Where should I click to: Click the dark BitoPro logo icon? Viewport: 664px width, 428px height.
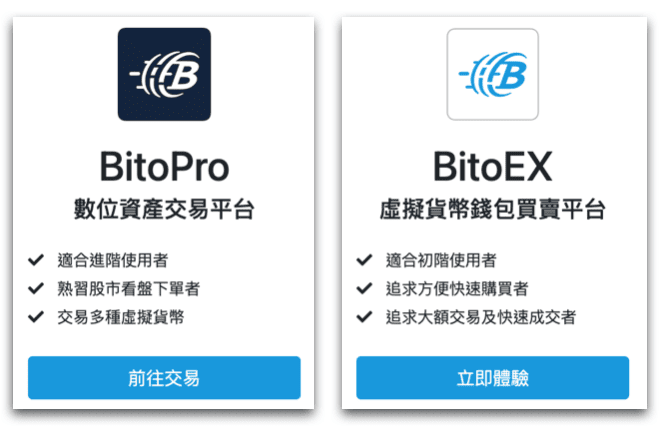point(164,75)
